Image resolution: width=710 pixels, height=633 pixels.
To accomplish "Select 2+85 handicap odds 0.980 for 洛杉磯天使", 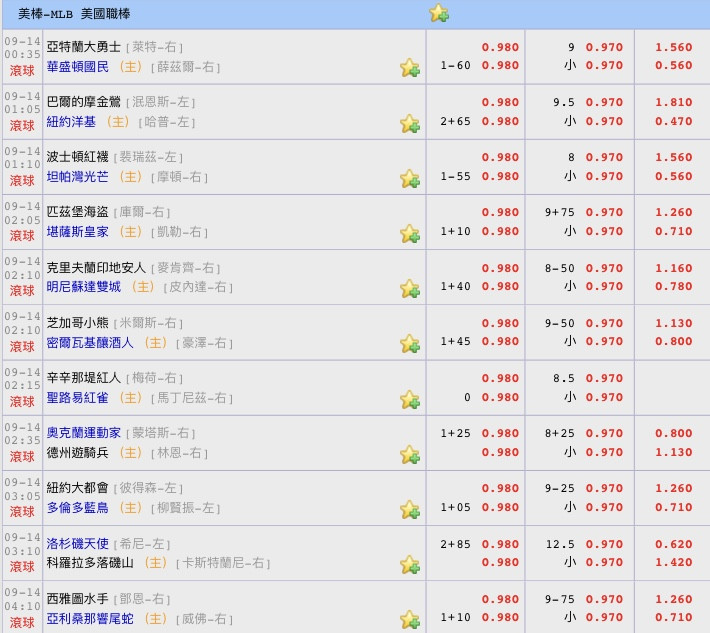I will (500, 544).
